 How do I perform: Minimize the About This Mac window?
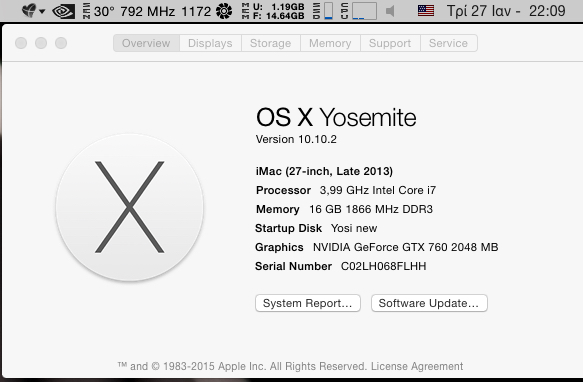point(41,43)
